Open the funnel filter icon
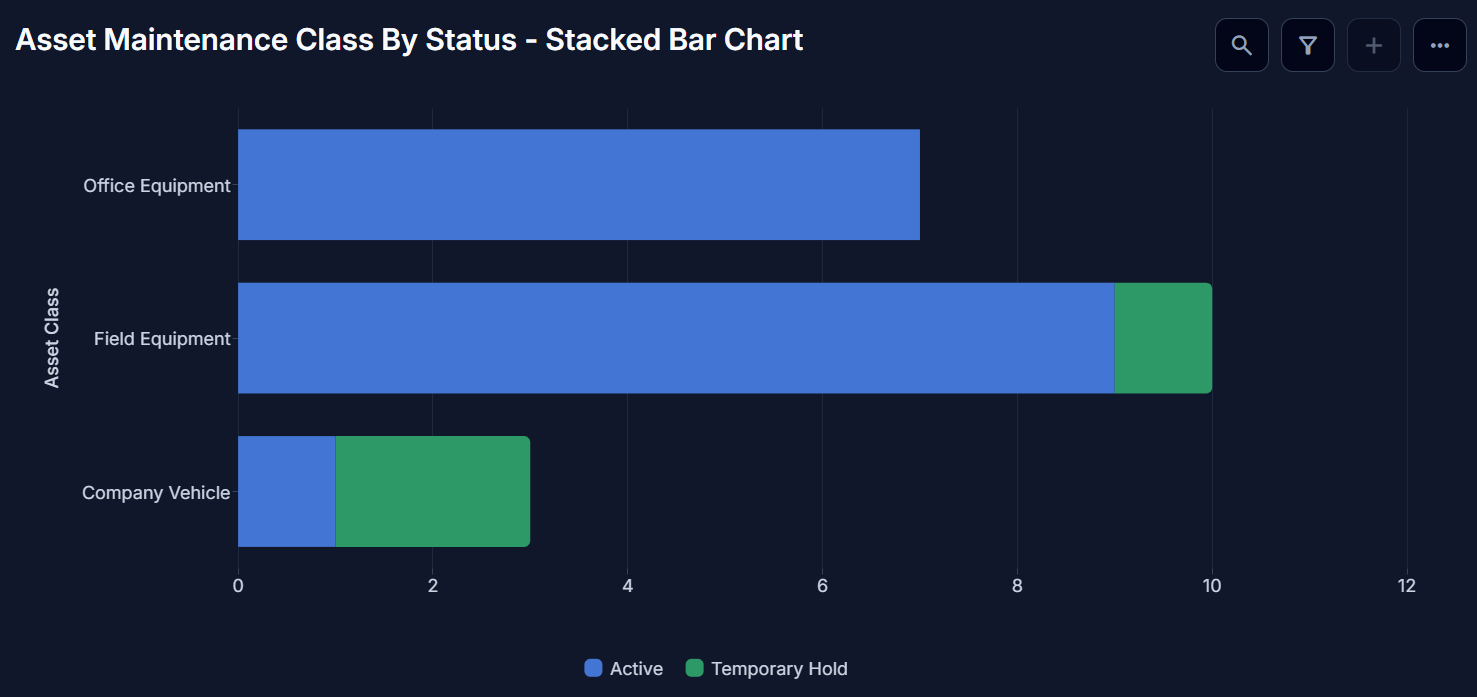This screenshot has width=1477, height=697. (x=1308, y=45)
